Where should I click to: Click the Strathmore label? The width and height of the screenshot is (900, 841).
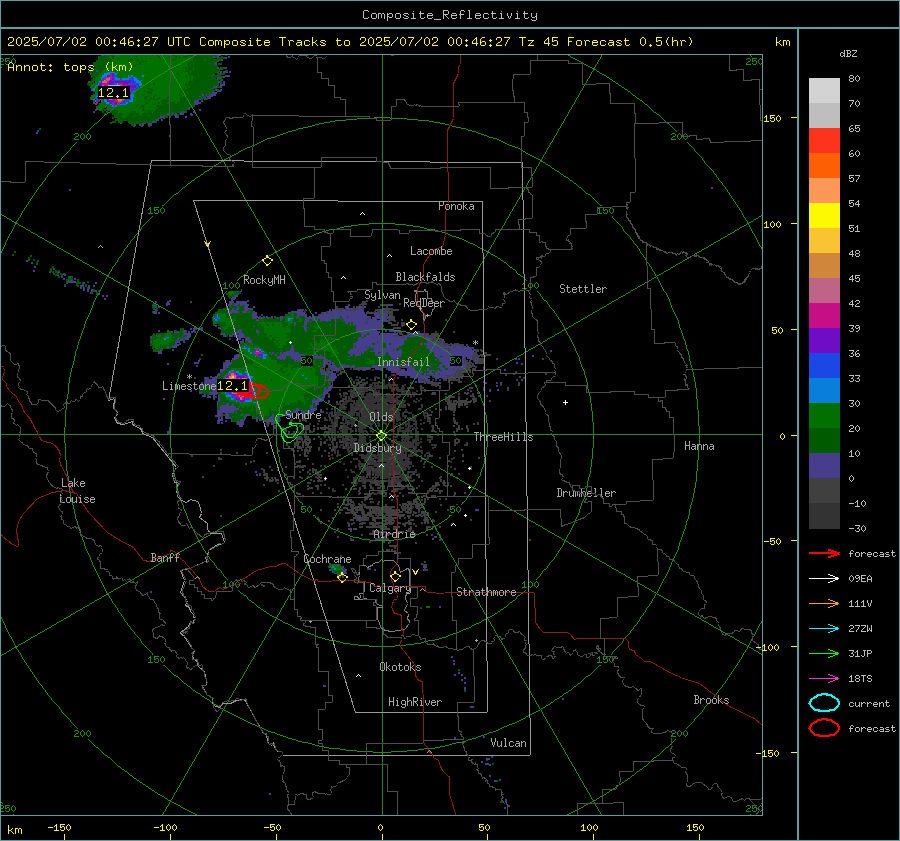coord(486,592)
